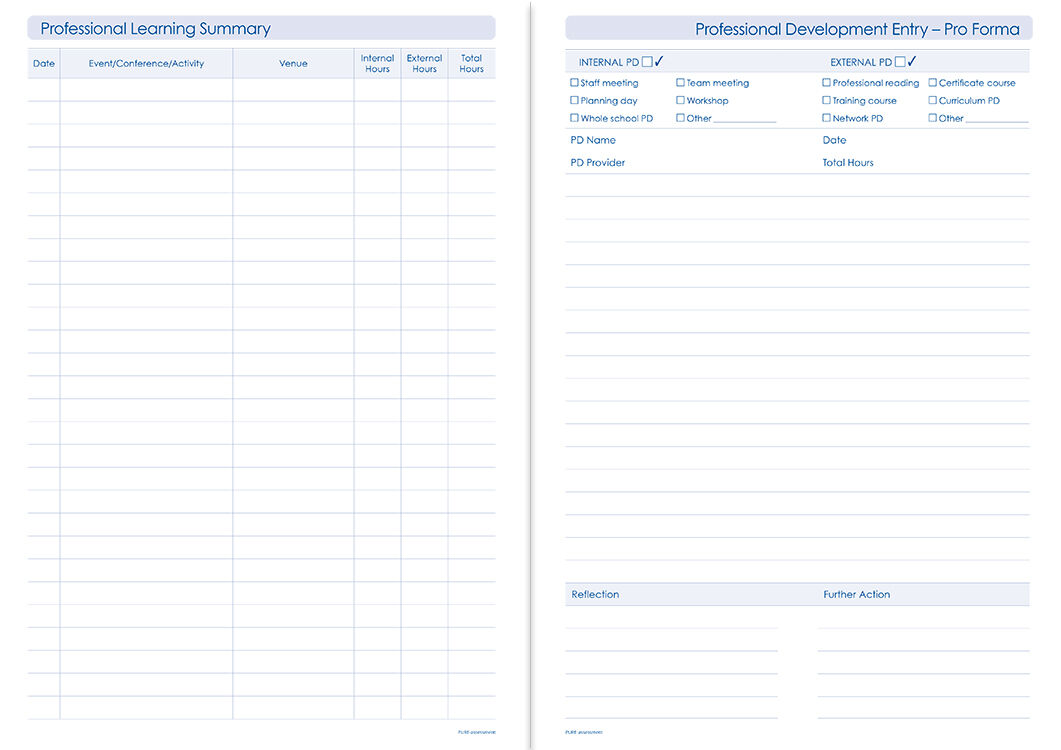Click the Reflection section header
Viewport: 1061px width, 750px height.
(x=595, y=595)
